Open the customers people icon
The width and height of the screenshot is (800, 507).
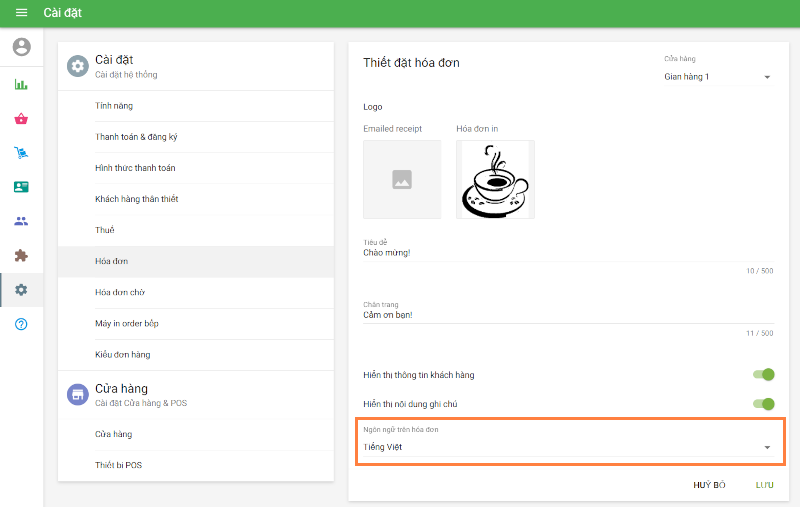(x=21, y=221)
